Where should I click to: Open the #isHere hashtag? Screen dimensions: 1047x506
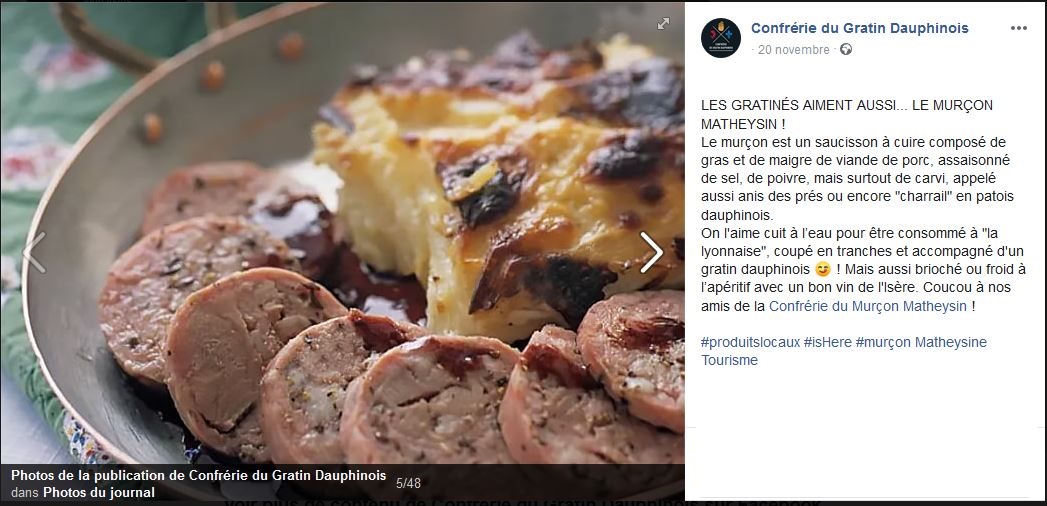(x=828, y=342)
